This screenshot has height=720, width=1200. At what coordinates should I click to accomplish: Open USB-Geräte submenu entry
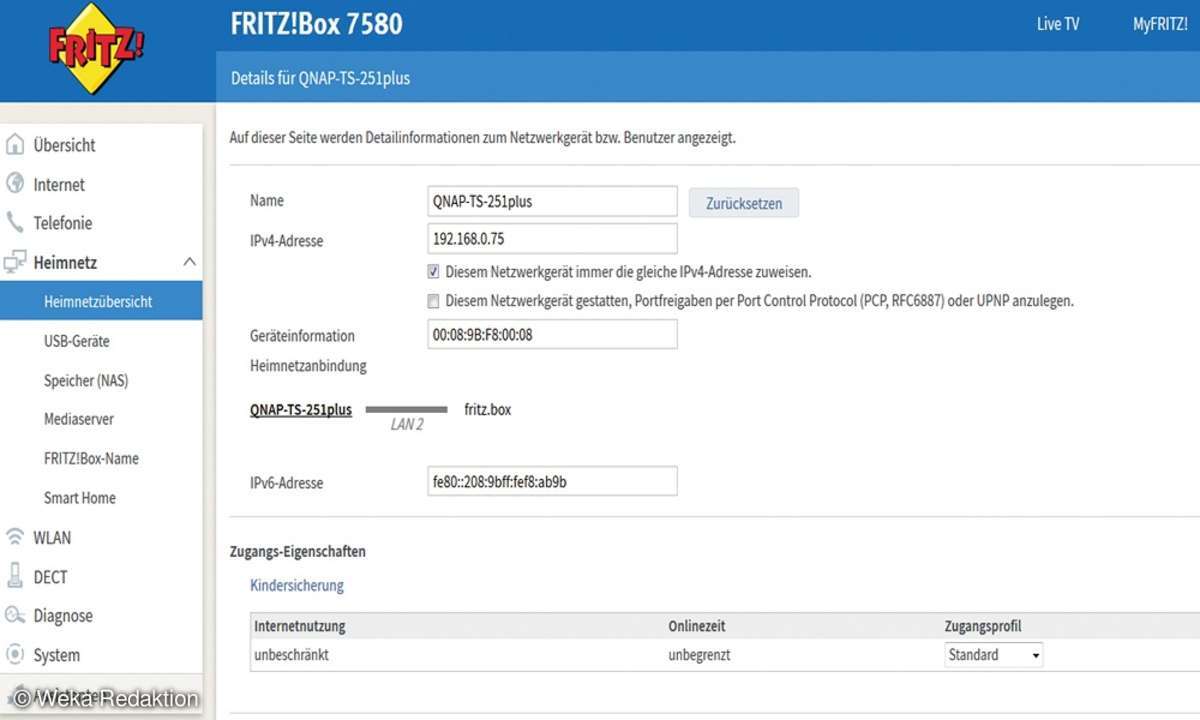77,341
